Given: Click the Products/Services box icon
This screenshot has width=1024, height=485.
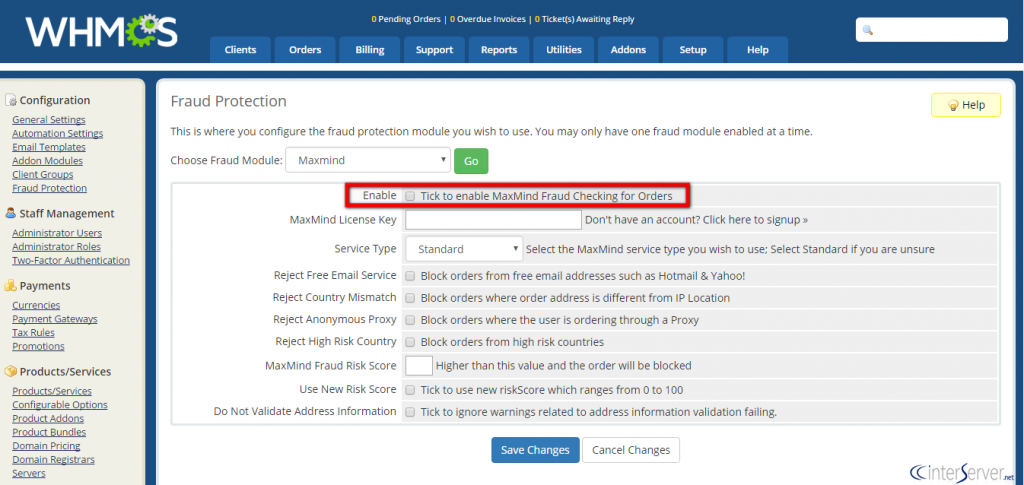Looking at the screenshot, I should pos(10,371).
